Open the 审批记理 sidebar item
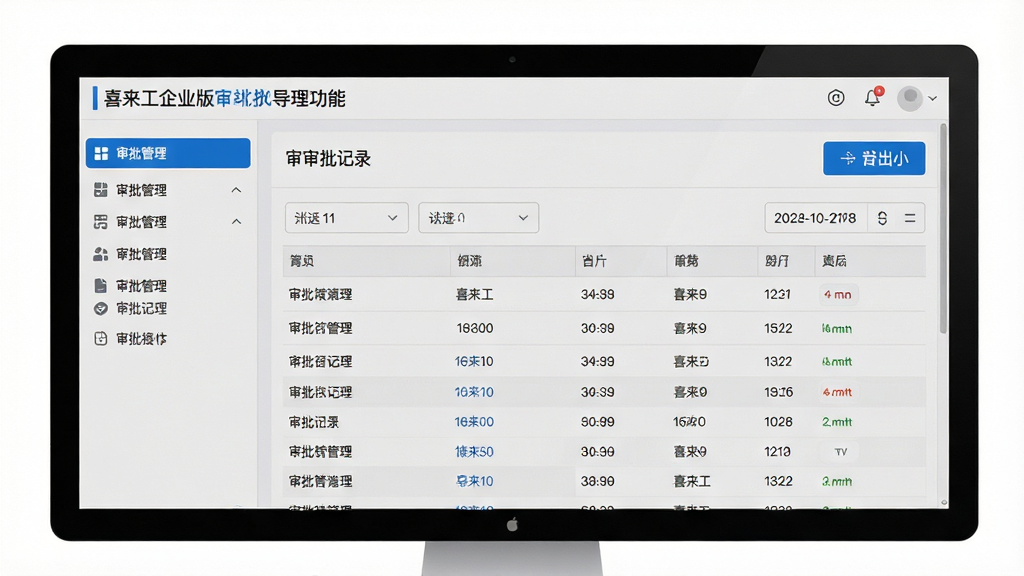Viewport: 1024px width, 576px height. pos(141,308)
